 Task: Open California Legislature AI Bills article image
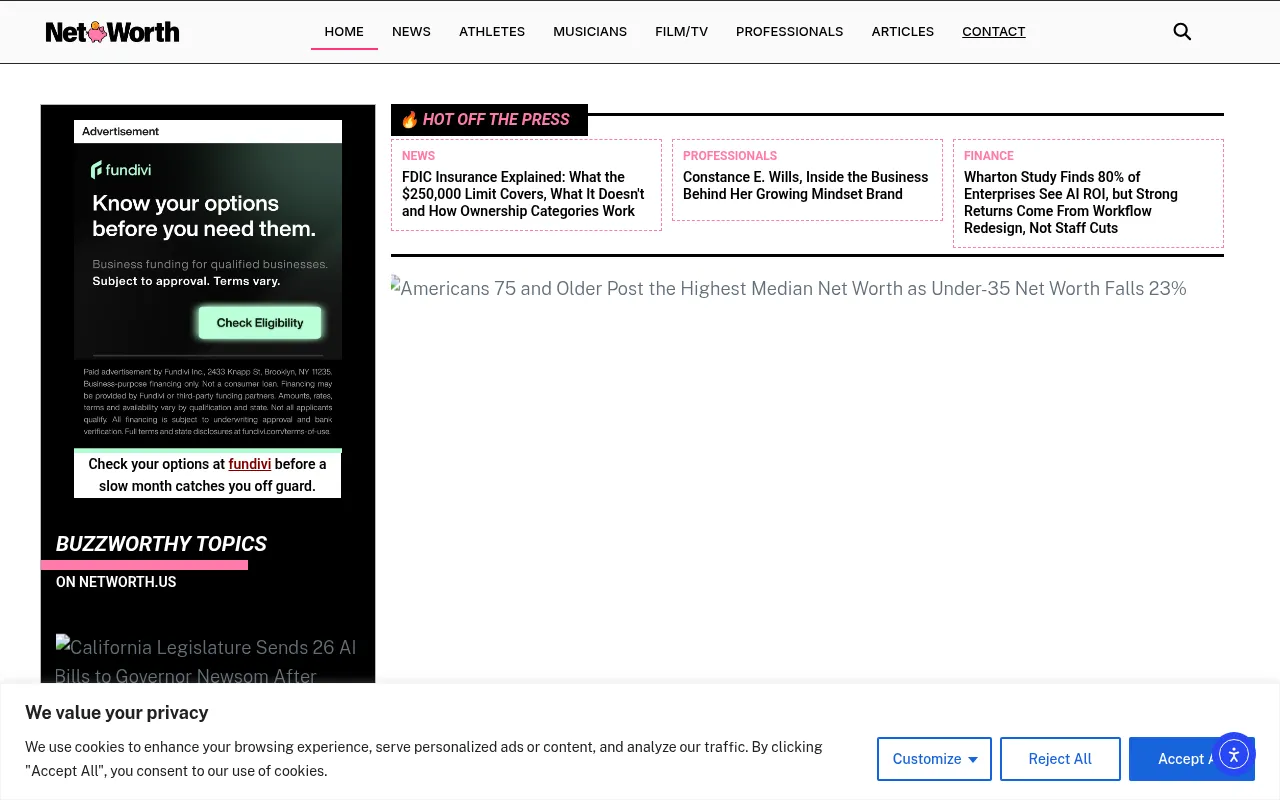[x=207, y=661]
